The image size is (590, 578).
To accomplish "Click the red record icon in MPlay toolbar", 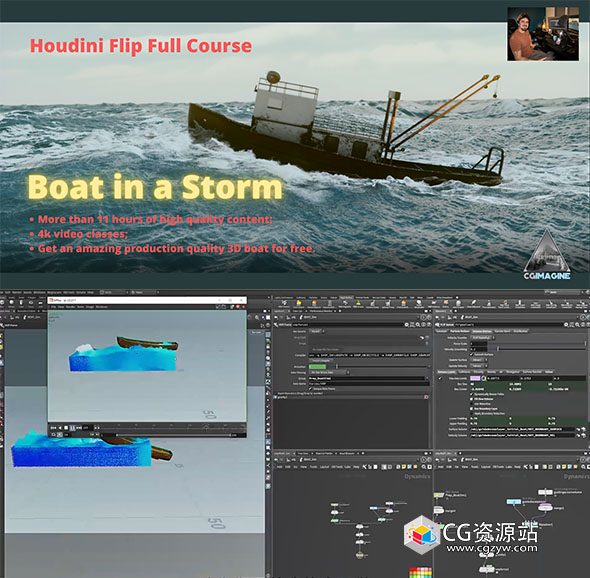I will (238, 307).
